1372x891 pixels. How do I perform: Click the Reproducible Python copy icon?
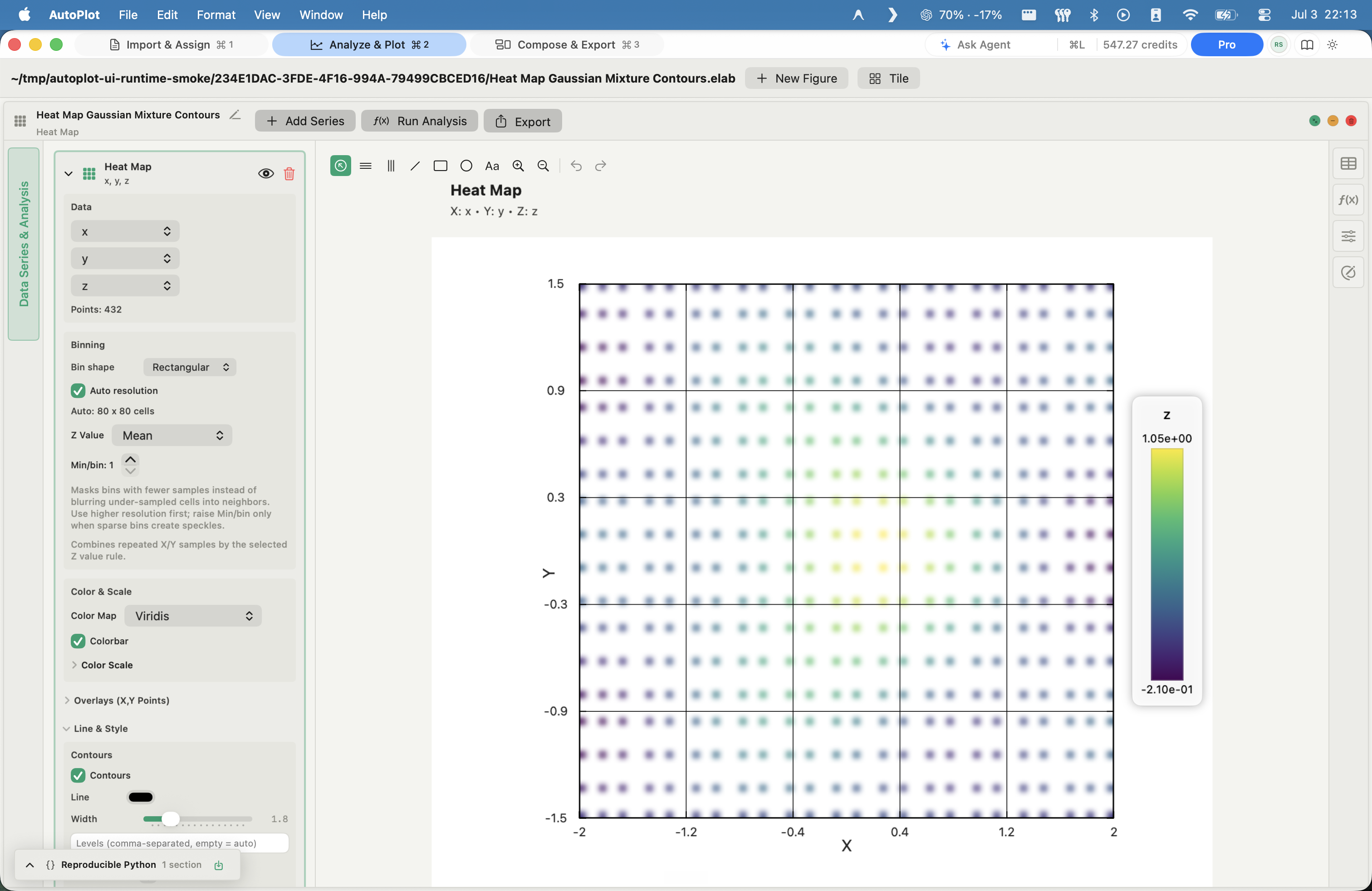[219, 865]
